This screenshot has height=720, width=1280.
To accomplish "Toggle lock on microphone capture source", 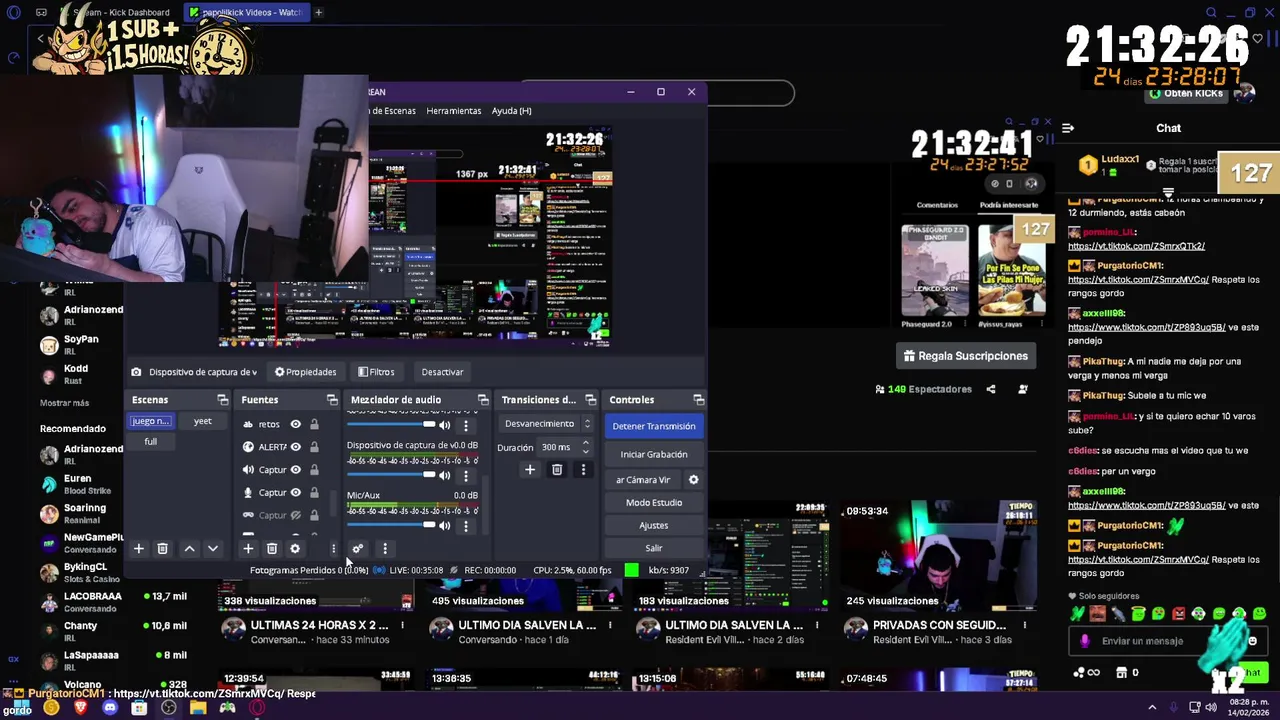I will point(314,492).
